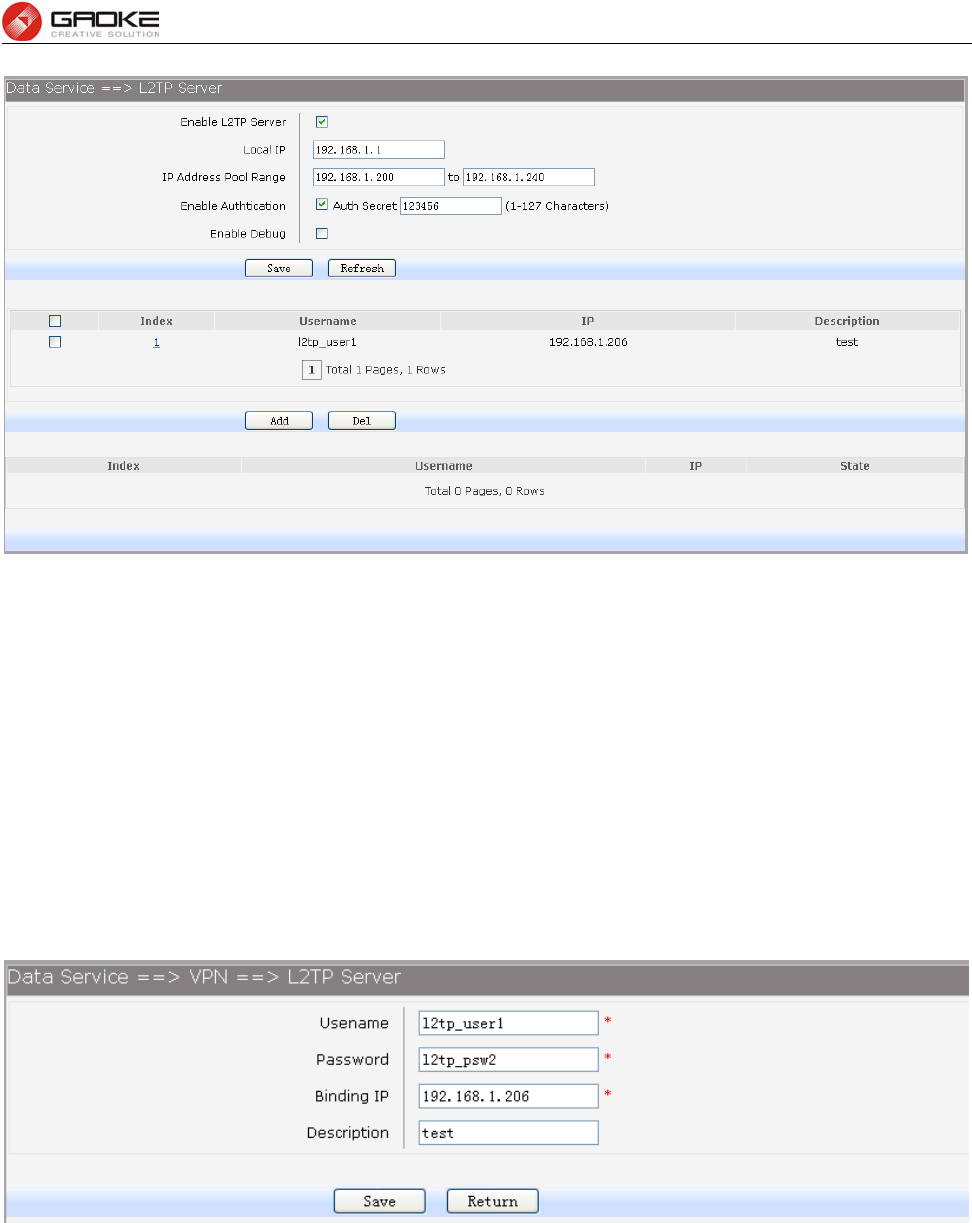Click the Description field containing test
Viewport: 972px width, 1223px height.
[x=508, y=1133]
